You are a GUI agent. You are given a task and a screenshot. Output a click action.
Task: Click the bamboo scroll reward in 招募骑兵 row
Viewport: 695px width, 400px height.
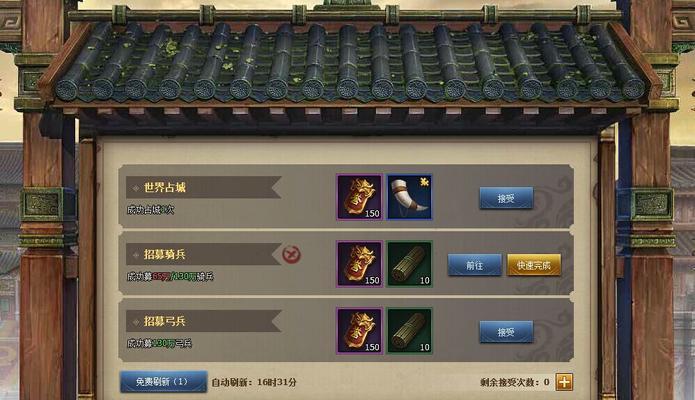[x=409, y=264]
